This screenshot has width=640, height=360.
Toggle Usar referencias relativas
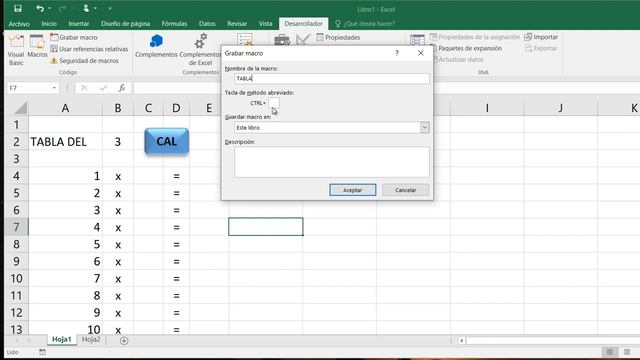click(x=89, y=49)
